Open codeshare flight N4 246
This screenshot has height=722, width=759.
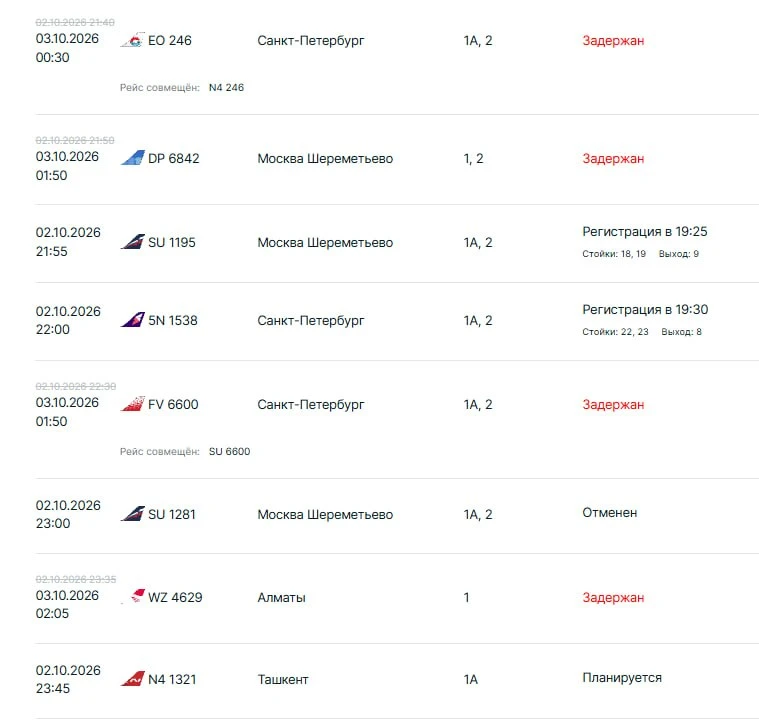[226, 88]
